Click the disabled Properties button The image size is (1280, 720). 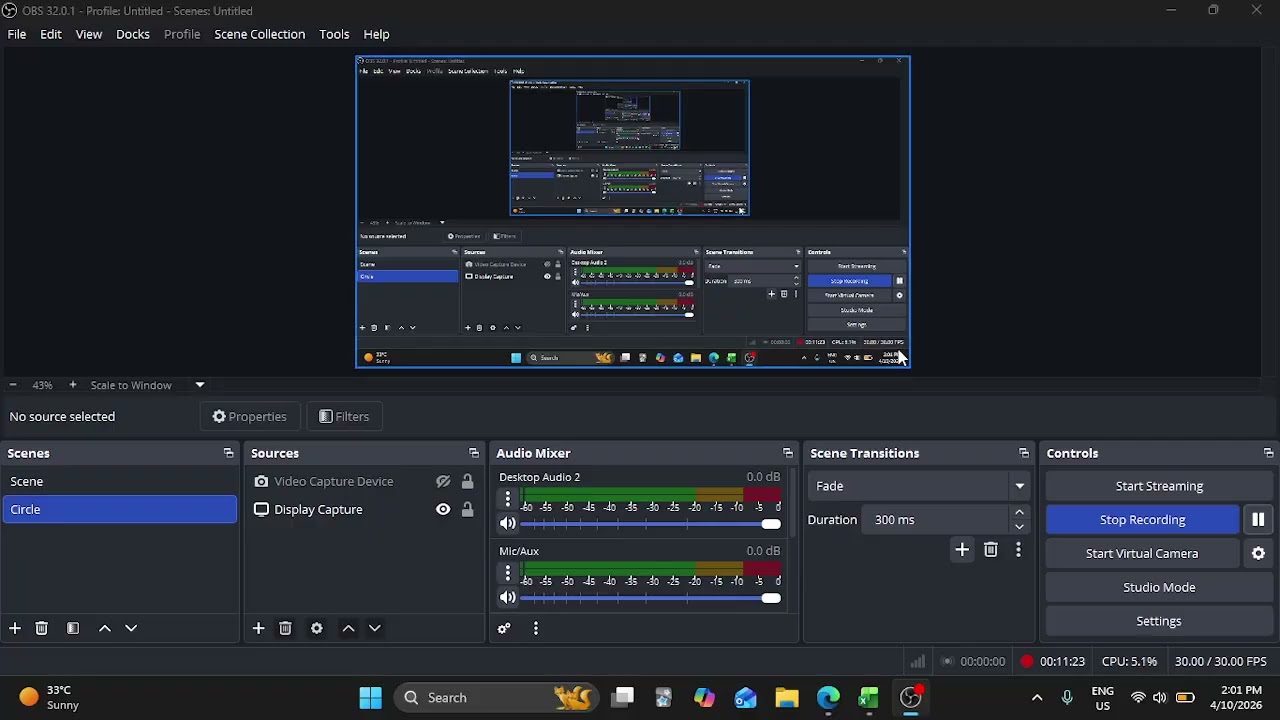point(250,416)
